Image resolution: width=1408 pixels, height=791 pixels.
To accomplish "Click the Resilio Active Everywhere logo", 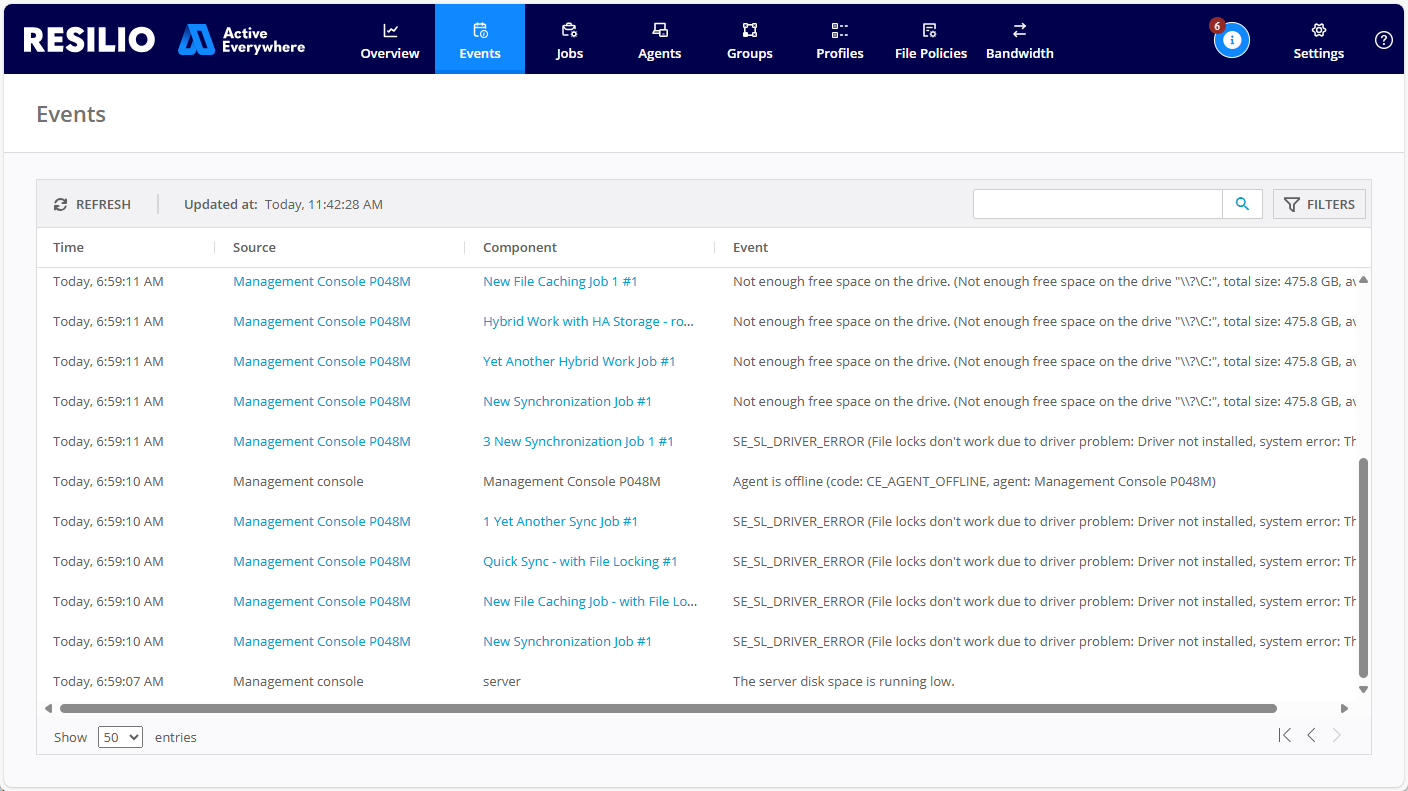I will 164,40.
